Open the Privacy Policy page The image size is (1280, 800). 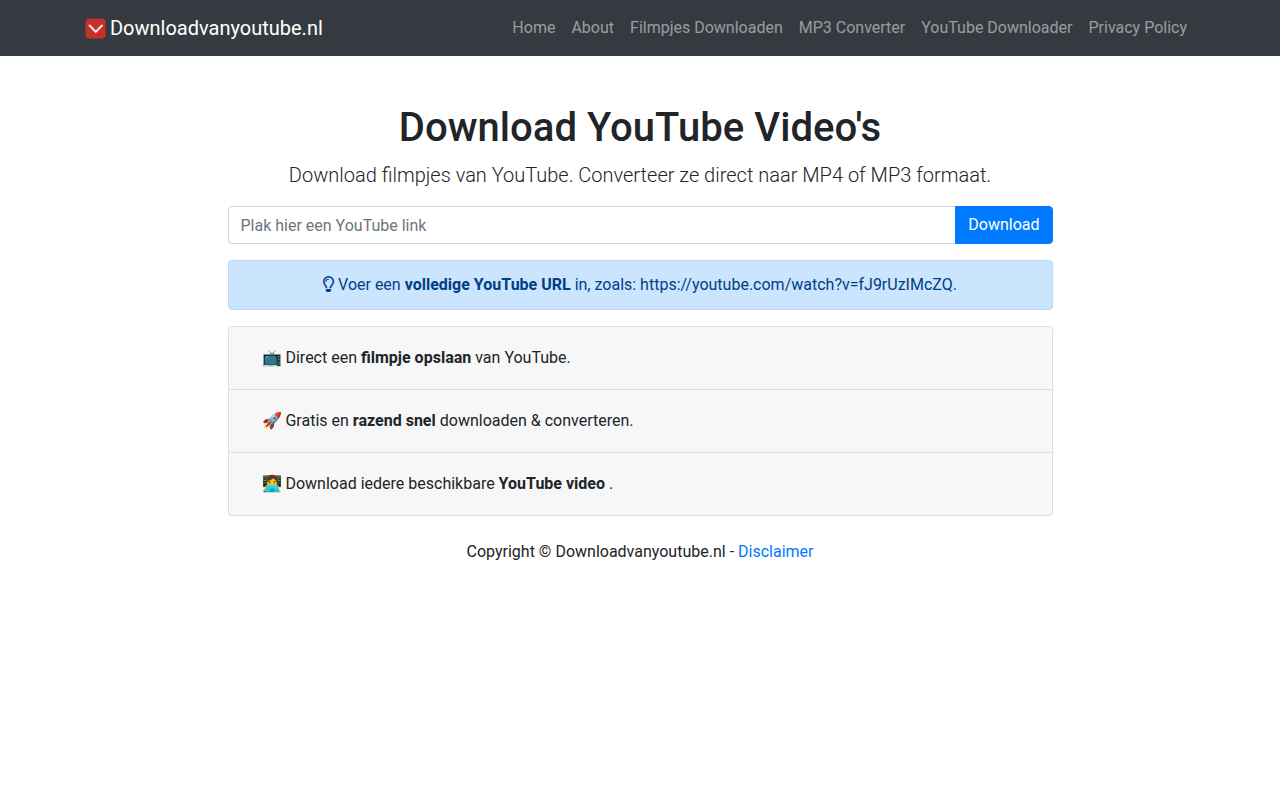(1138, 28)
